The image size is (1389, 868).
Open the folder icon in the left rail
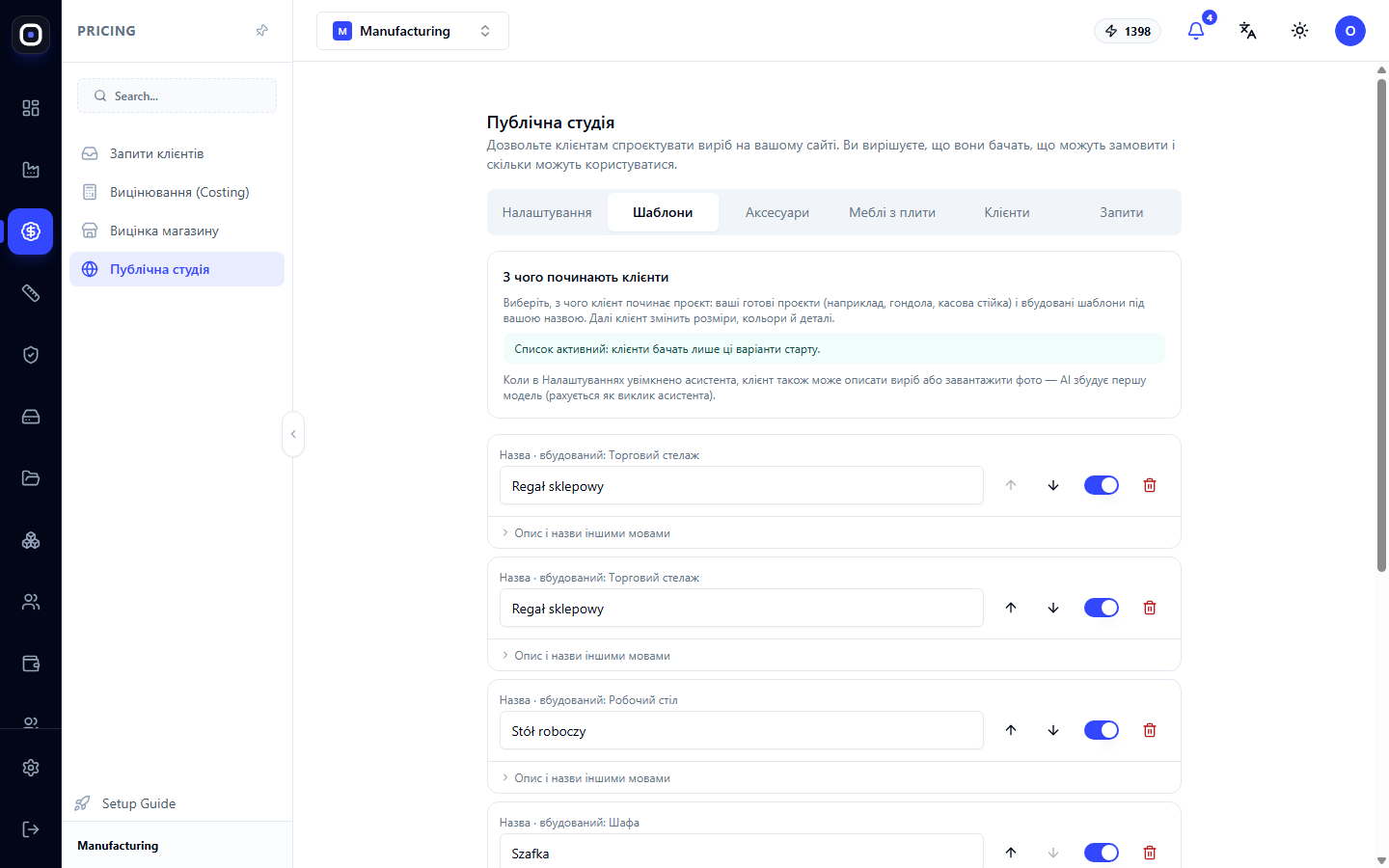[x=31, y=478]
